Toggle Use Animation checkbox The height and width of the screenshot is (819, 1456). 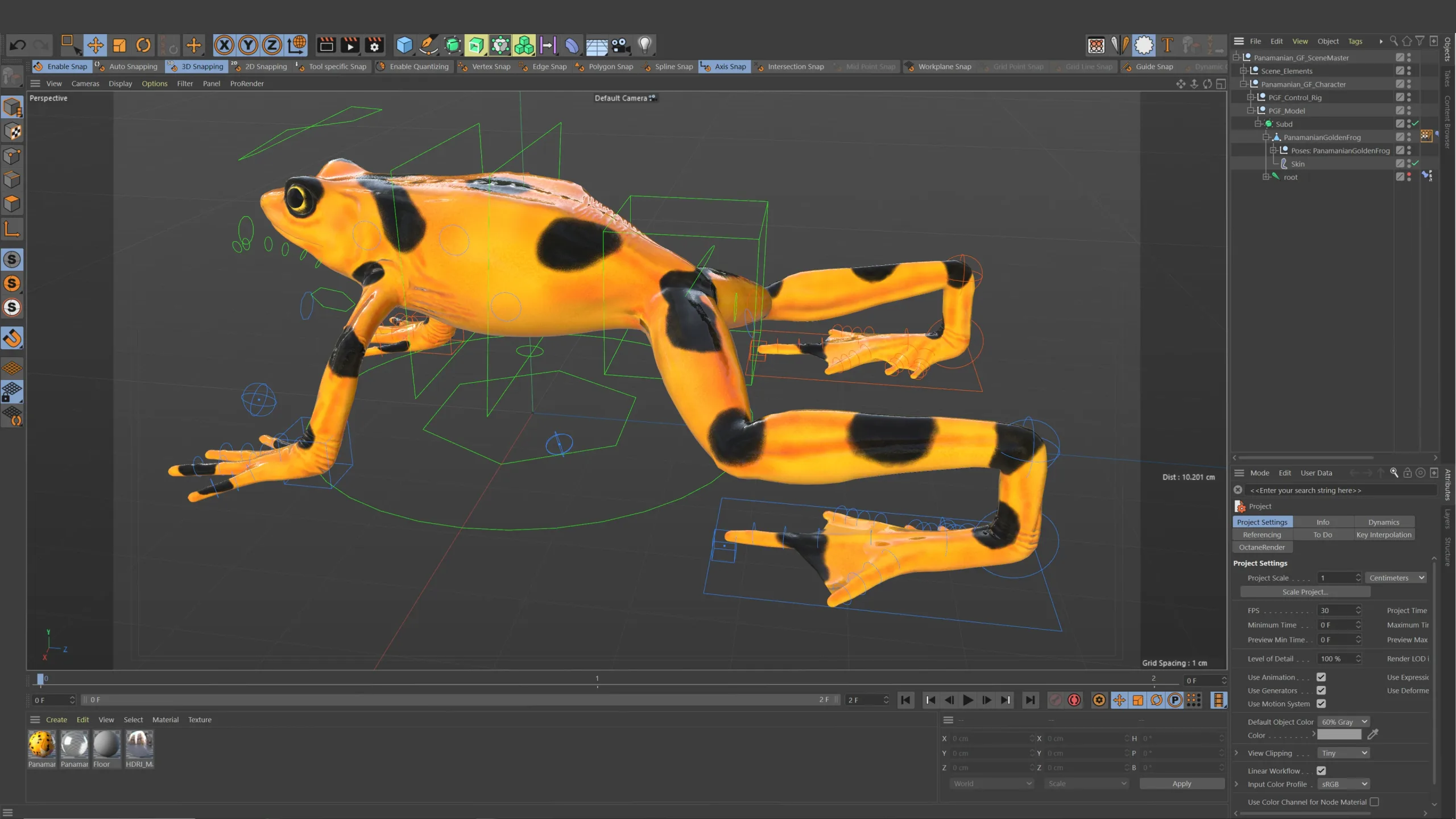click(x=1321, y=677)
